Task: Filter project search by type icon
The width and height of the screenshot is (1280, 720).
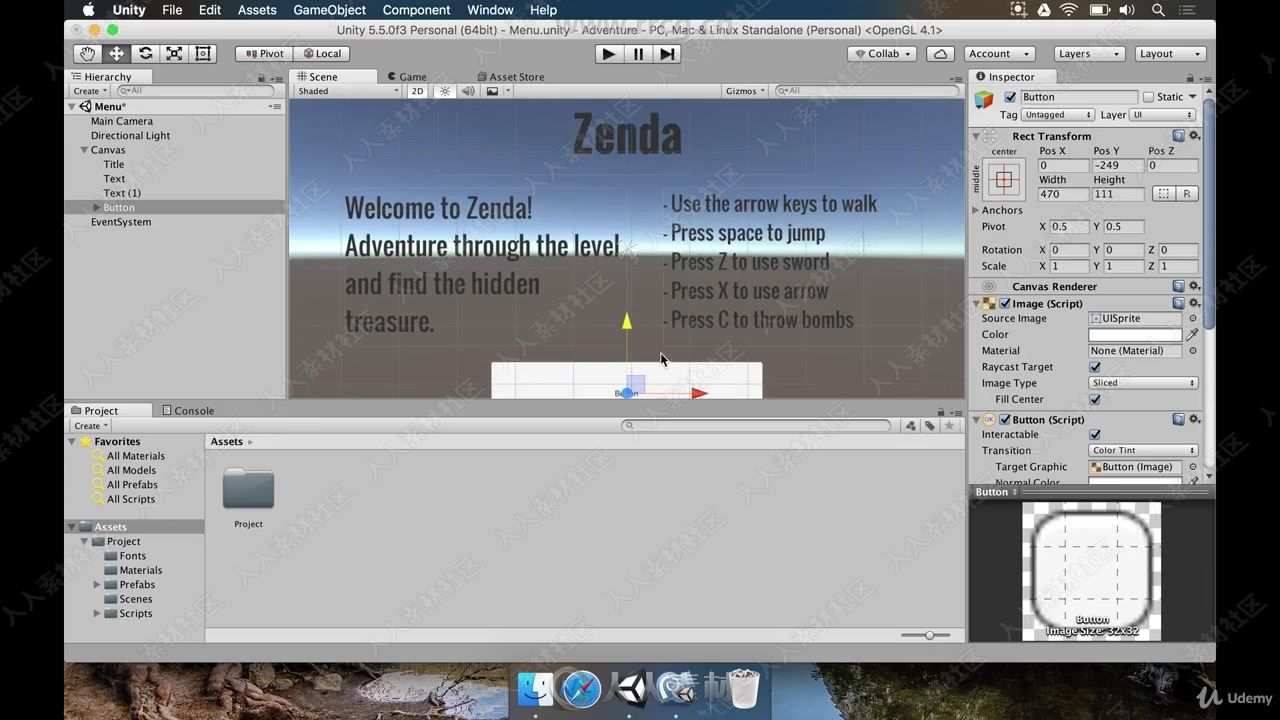Action: click(x=910, y=426)
